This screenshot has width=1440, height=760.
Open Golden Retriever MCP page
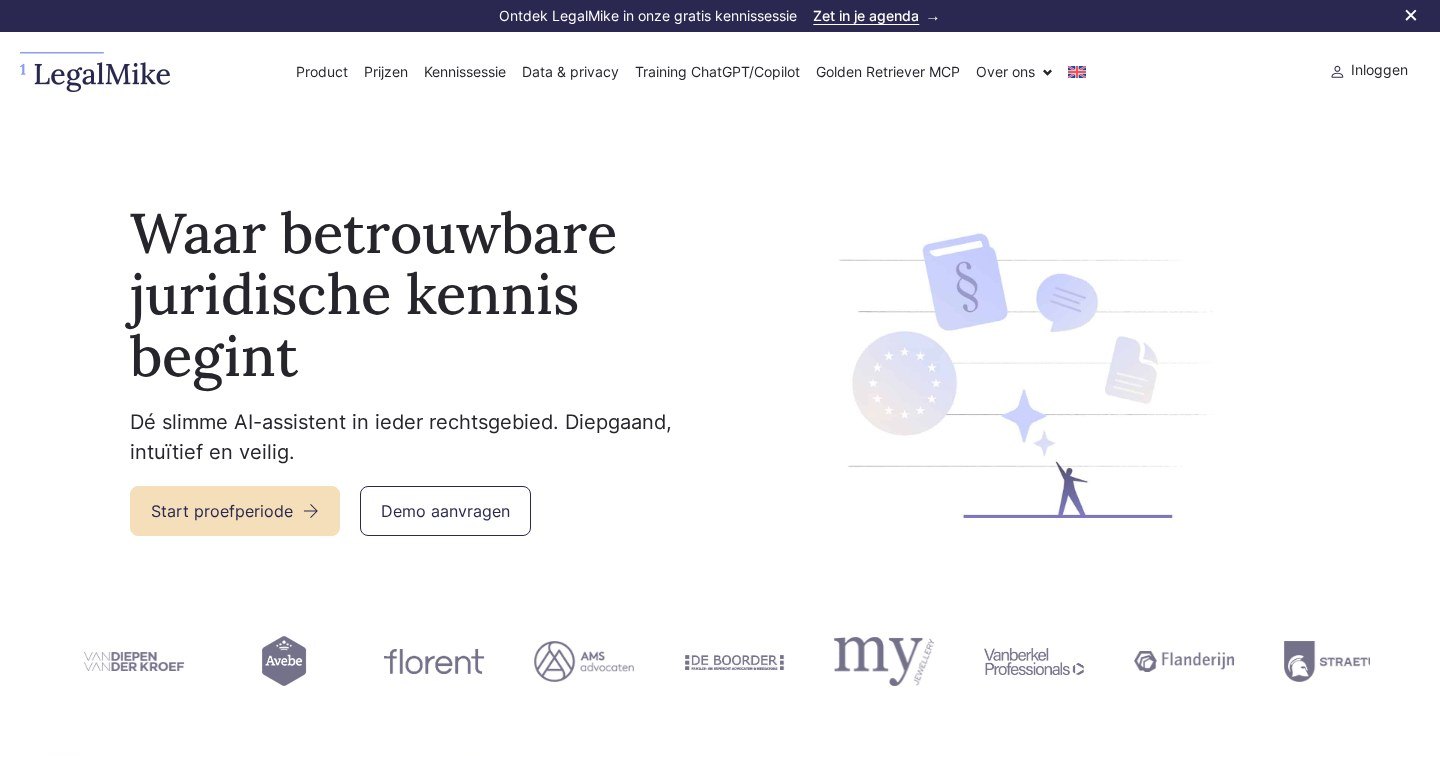pos(888,72)
